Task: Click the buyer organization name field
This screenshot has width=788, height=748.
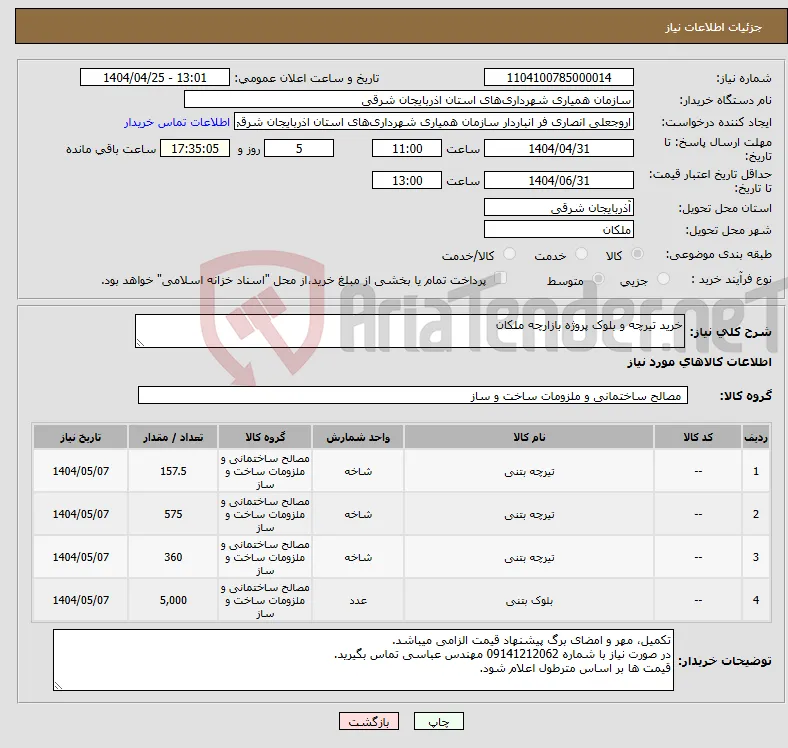Action: click(409, 100)
